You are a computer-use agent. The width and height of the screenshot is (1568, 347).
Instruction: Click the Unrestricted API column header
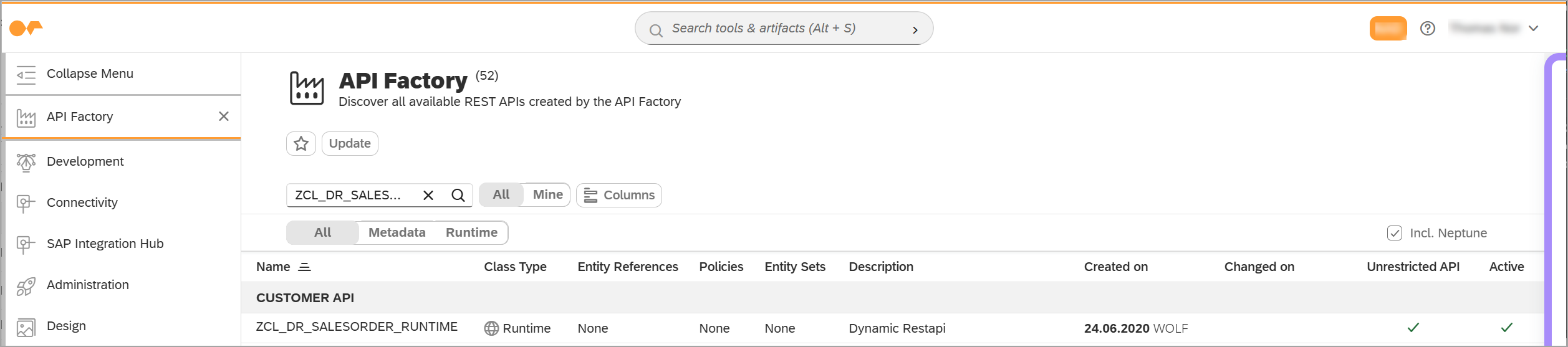tap(1413, 267)
